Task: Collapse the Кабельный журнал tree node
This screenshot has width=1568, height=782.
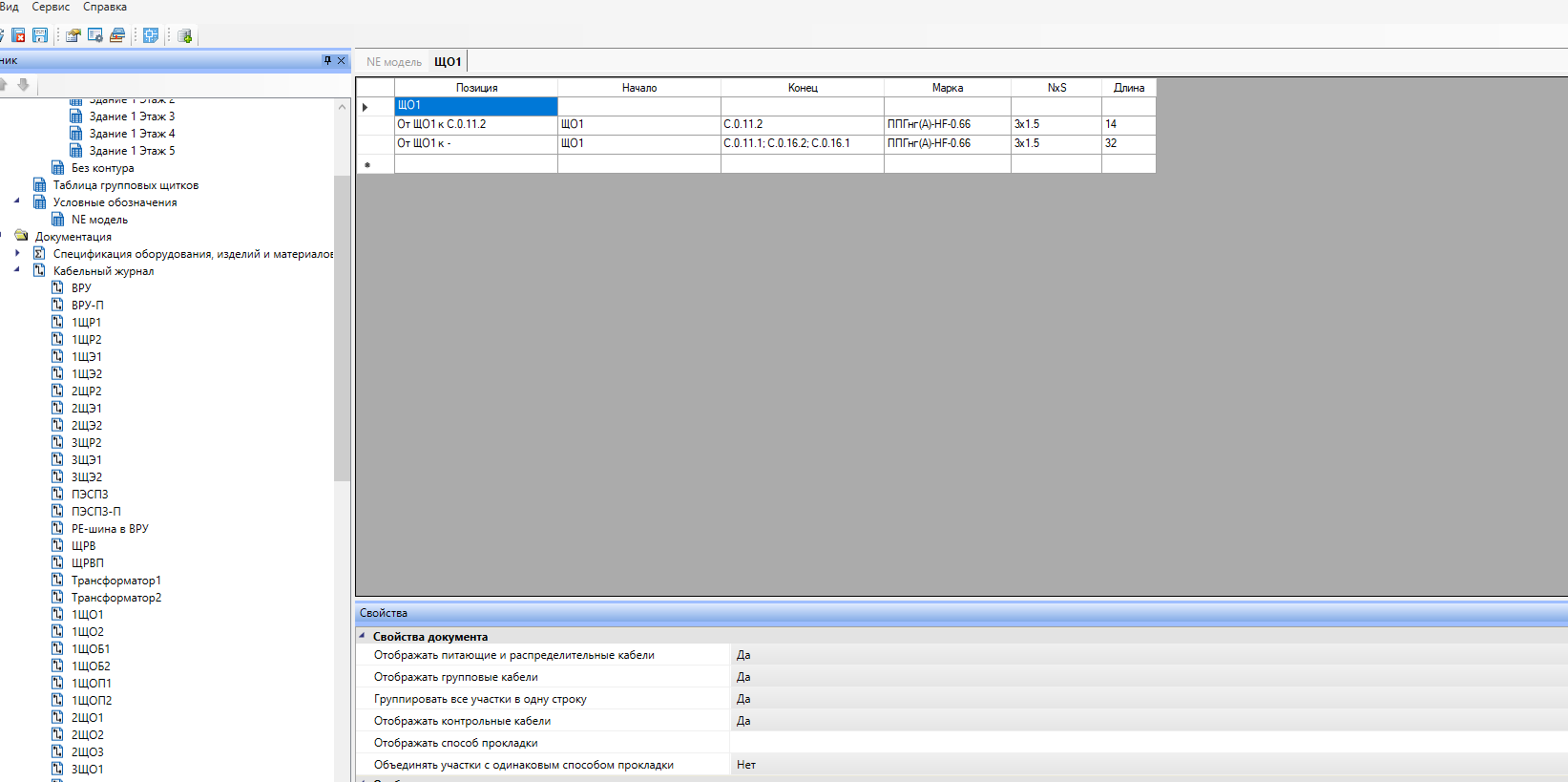Action: pyautogui.click(x=16, y=270)
